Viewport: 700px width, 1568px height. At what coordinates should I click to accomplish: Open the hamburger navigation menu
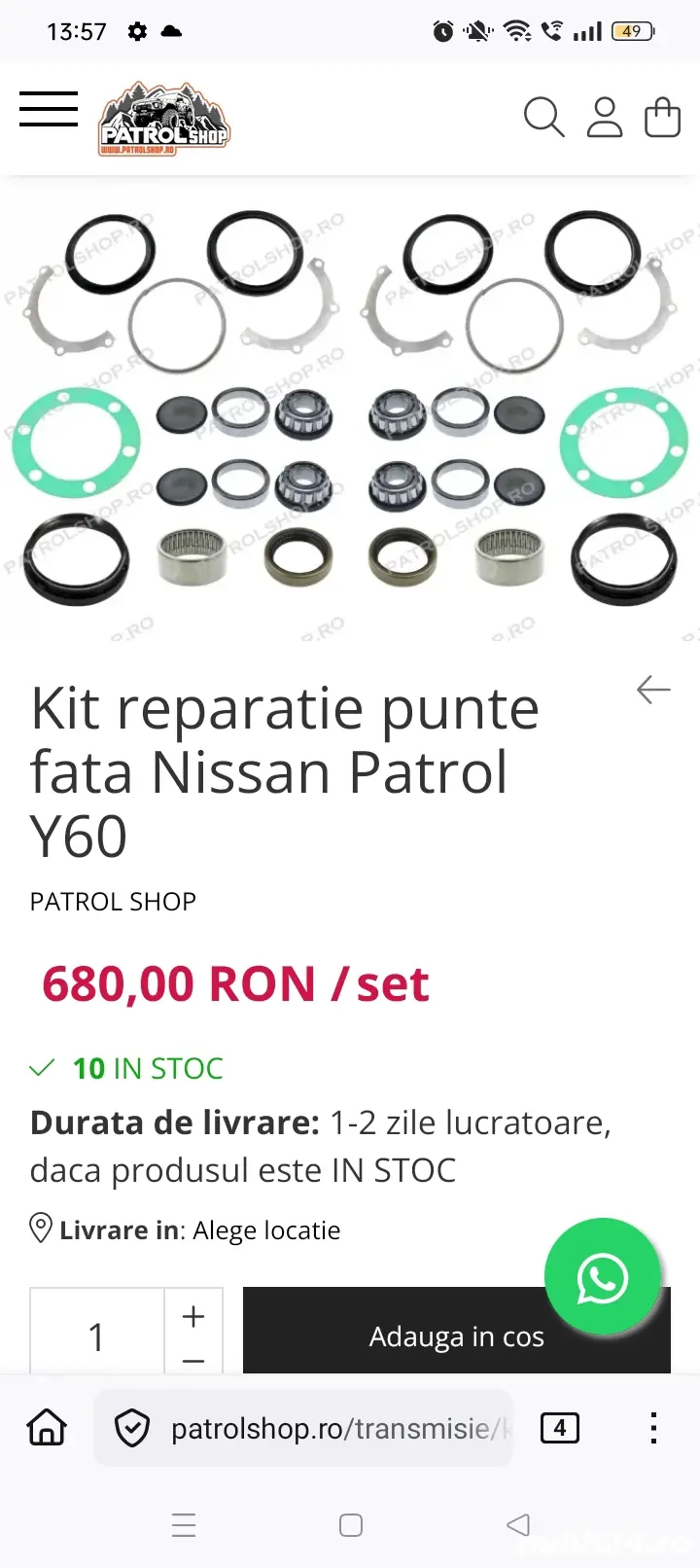(49, 109)
